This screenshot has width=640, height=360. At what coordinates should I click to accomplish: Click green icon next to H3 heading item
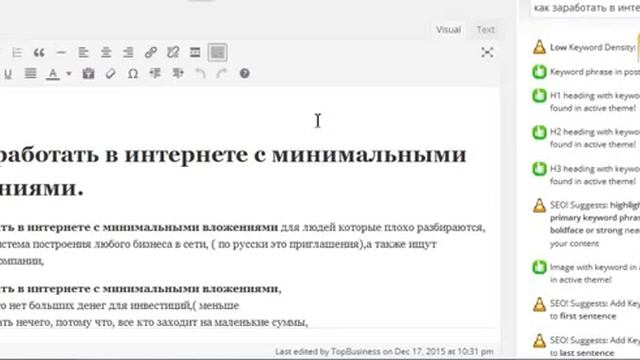[x=539, y=169]
